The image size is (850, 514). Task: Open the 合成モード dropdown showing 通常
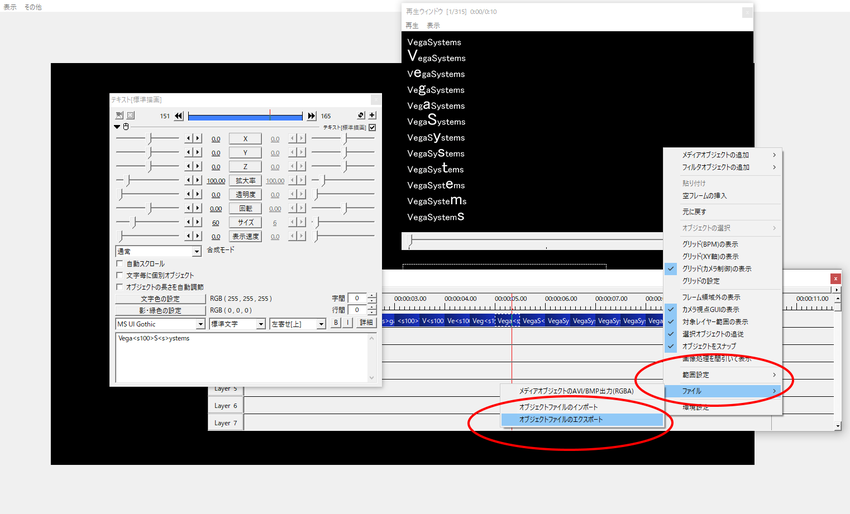(x=158, y=252)
